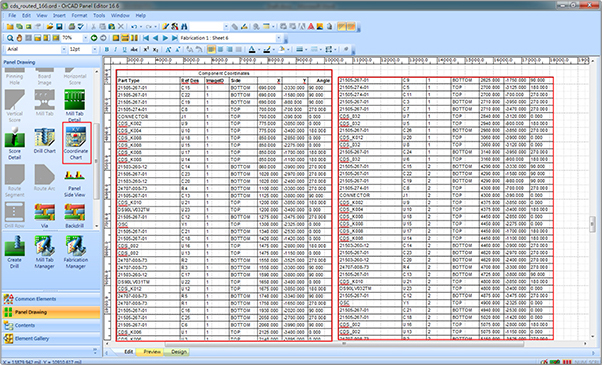602x365 pixels.
Task: Toggle Subscript formatting
Action: coord(155,50)
